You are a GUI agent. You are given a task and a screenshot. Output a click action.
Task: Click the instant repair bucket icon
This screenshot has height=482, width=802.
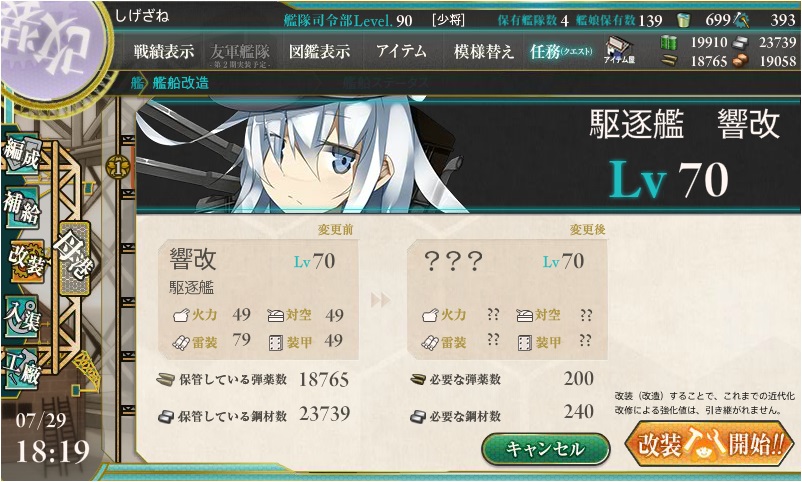coord(683,20)
